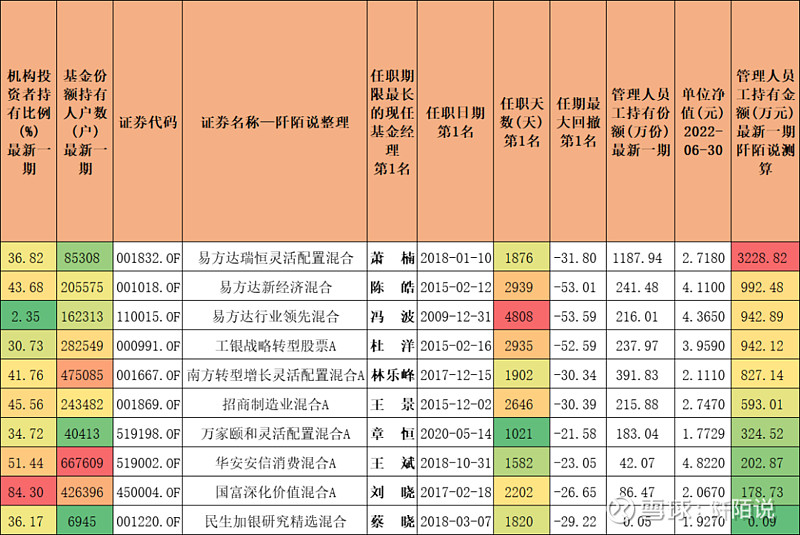800x535 pixels.
Task: Click the 任职天数(天) header cell
Action: tap(521, 122)
